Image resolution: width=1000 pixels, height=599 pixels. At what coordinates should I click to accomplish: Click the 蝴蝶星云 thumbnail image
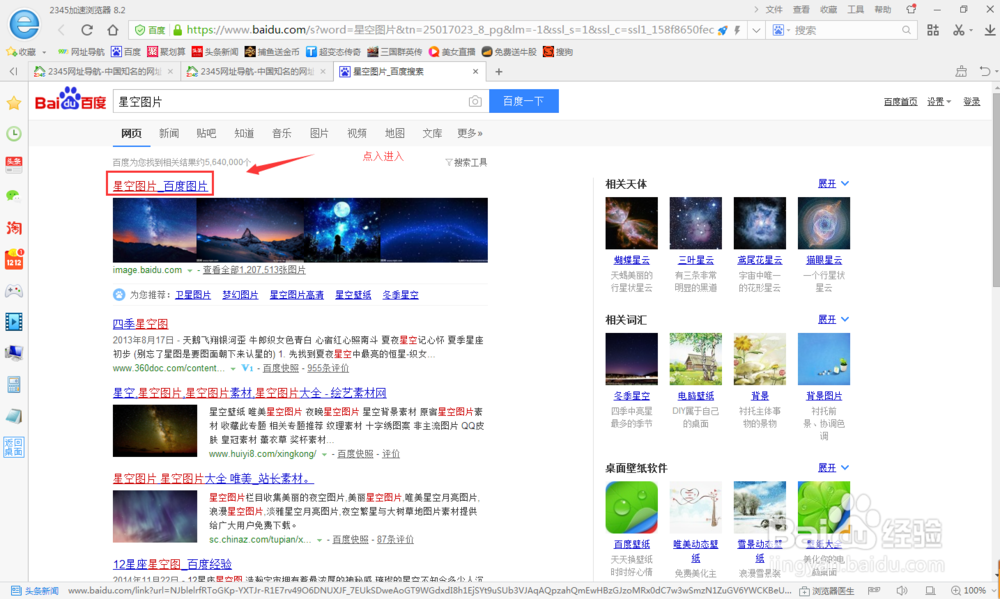tap(631, 223)
